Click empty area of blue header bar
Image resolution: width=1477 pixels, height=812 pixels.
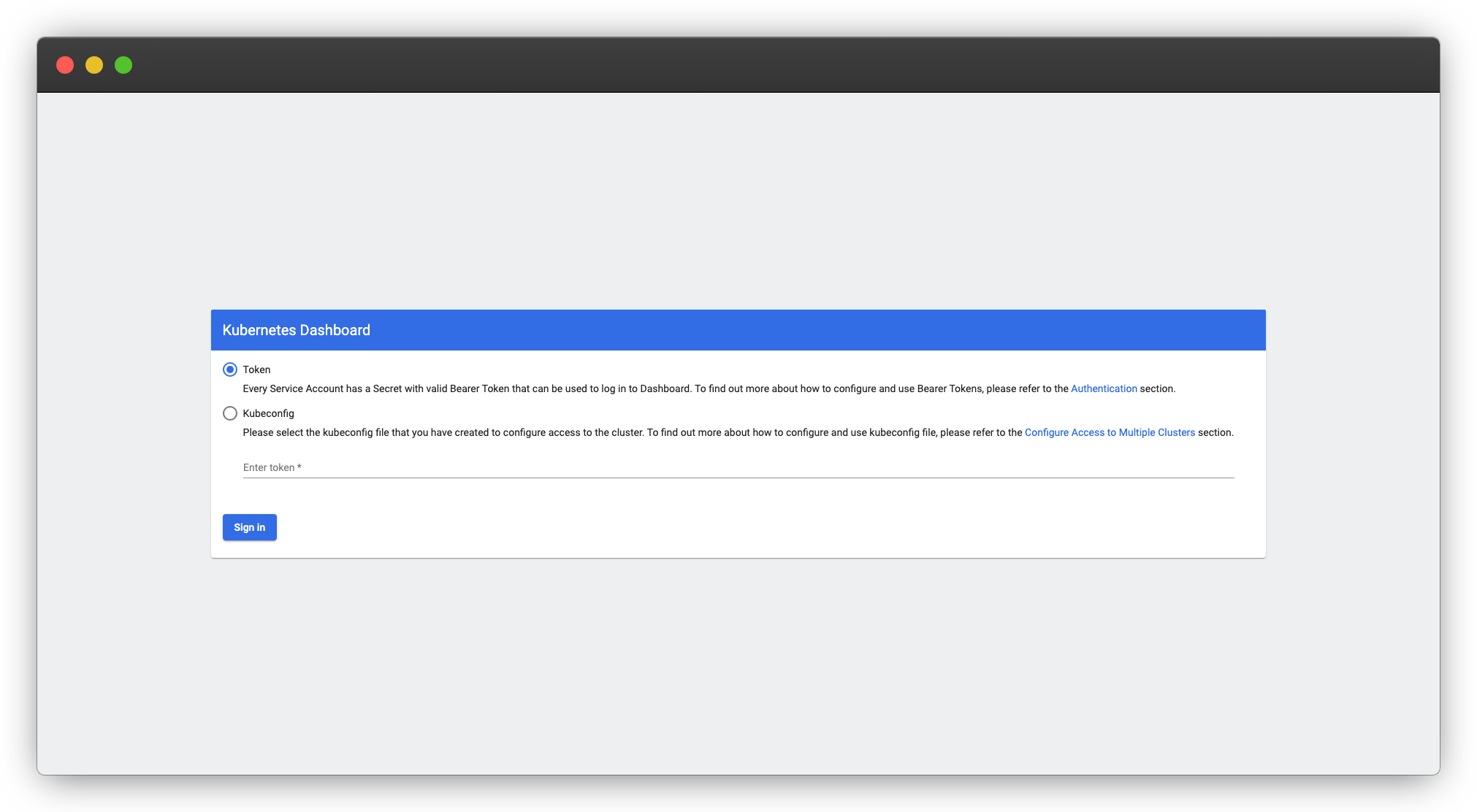[804, 330]
